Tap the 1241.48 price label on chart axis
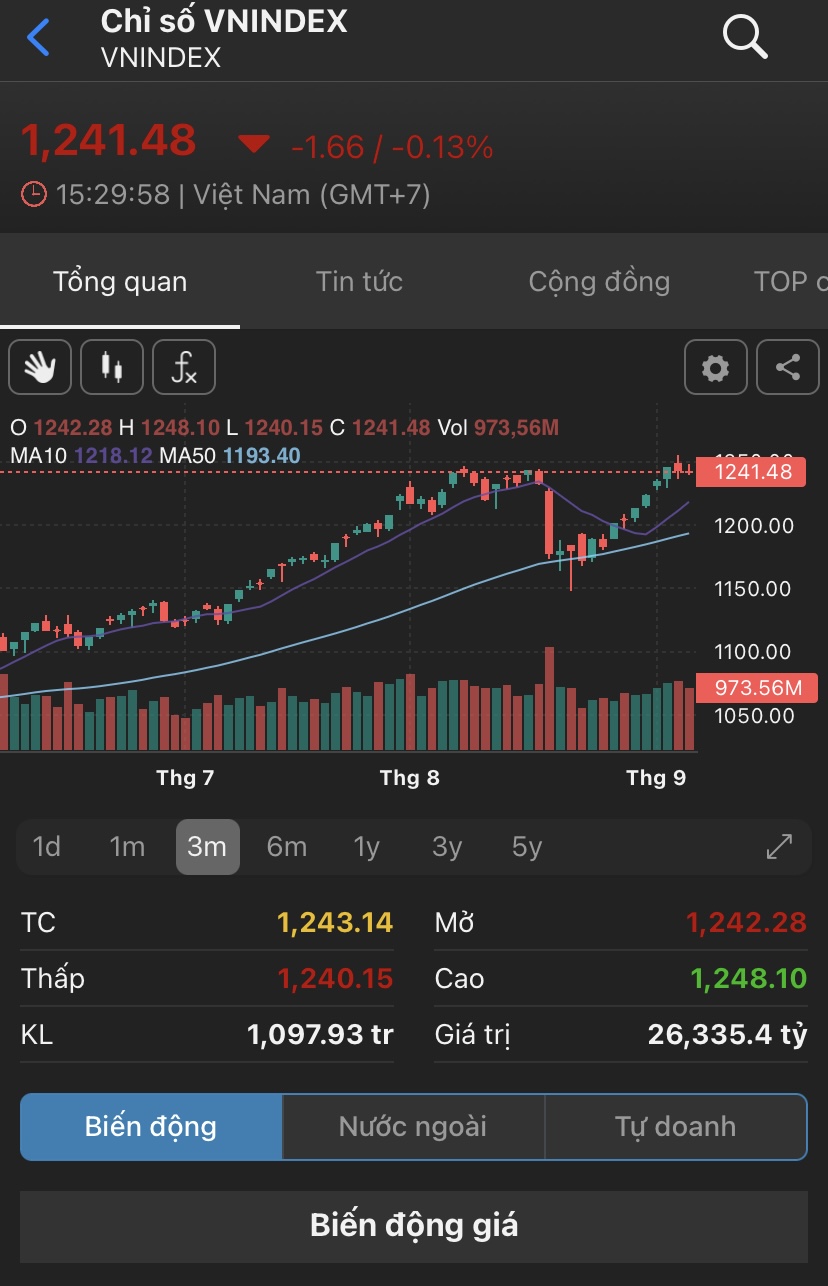 pyautogui.click(x=751, y=472)
